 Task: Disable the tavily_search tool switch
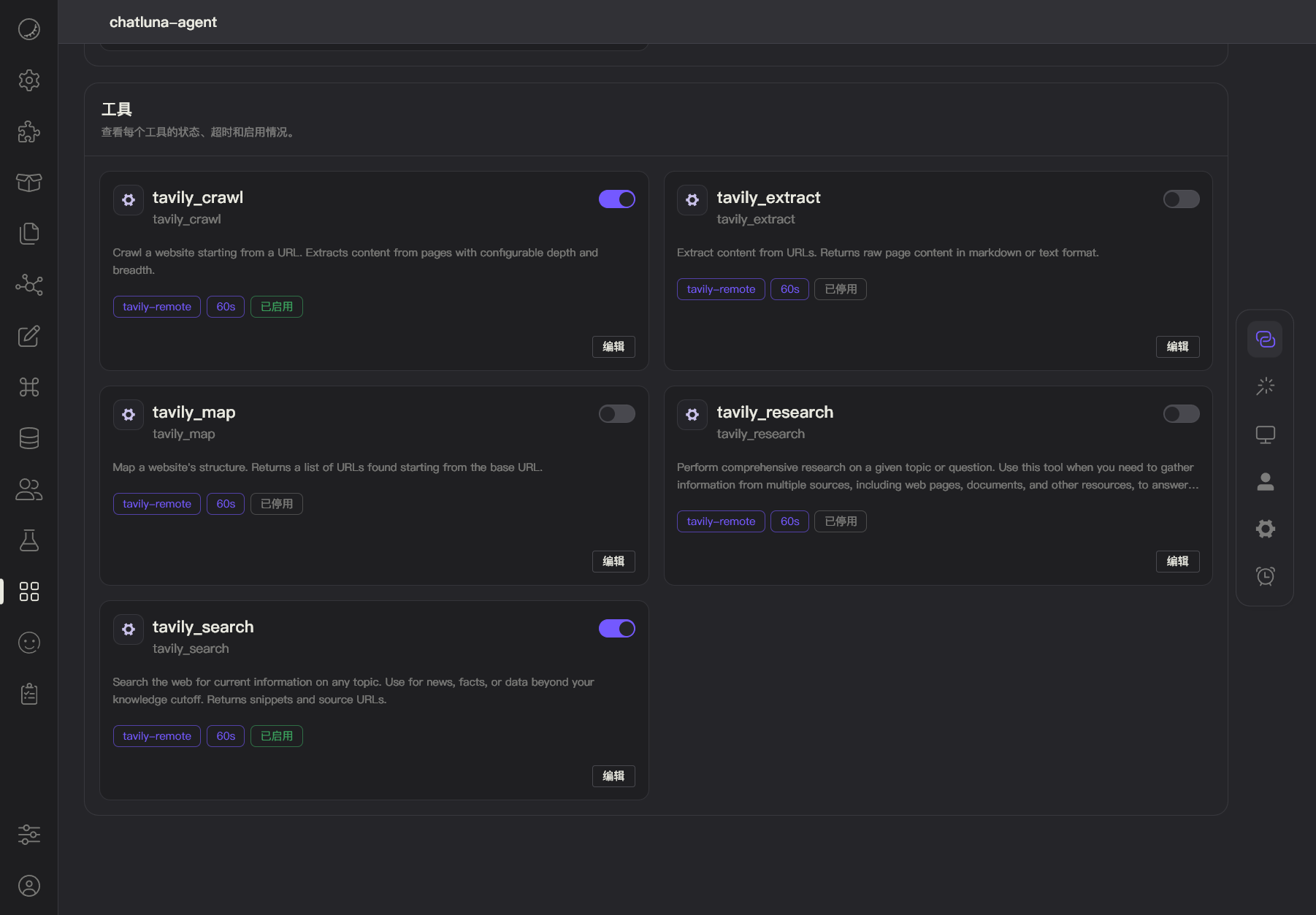617,629
